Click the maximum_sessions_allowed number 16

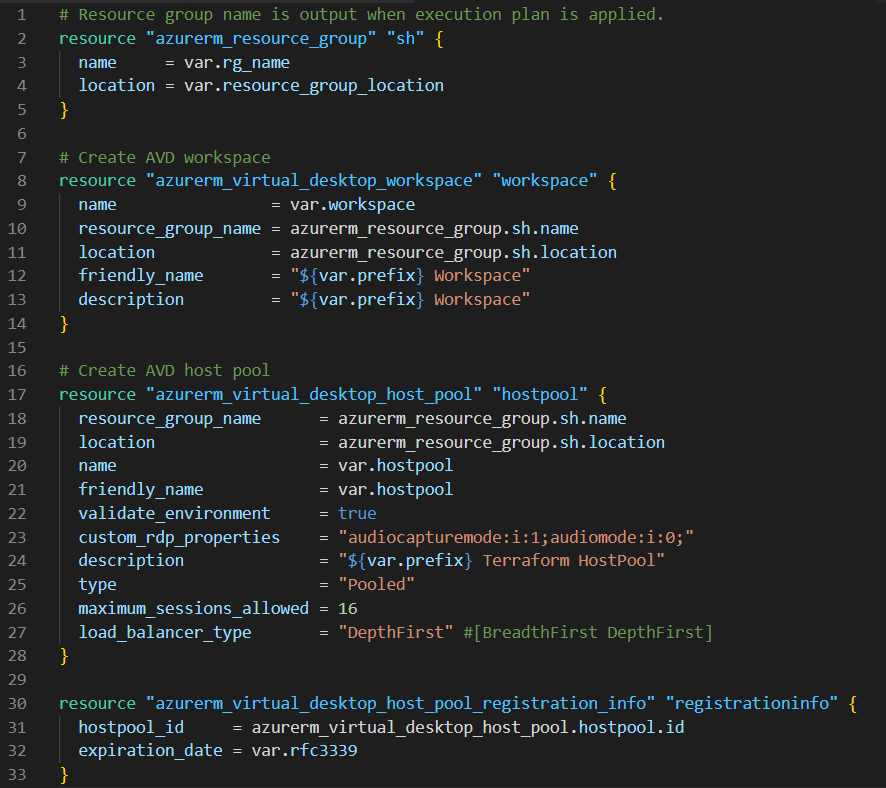[347, 608]
